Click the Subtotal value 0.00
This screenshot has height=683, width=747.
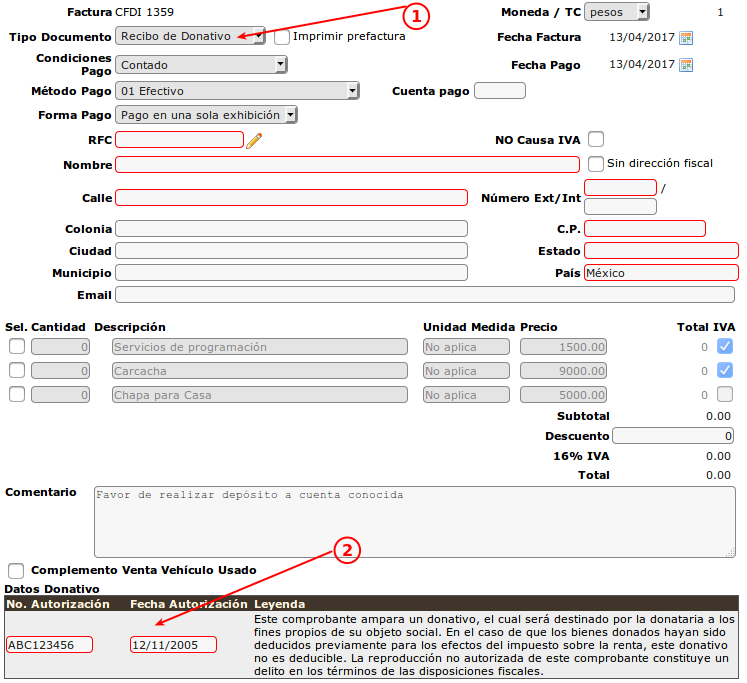click(x=718, y=416)
